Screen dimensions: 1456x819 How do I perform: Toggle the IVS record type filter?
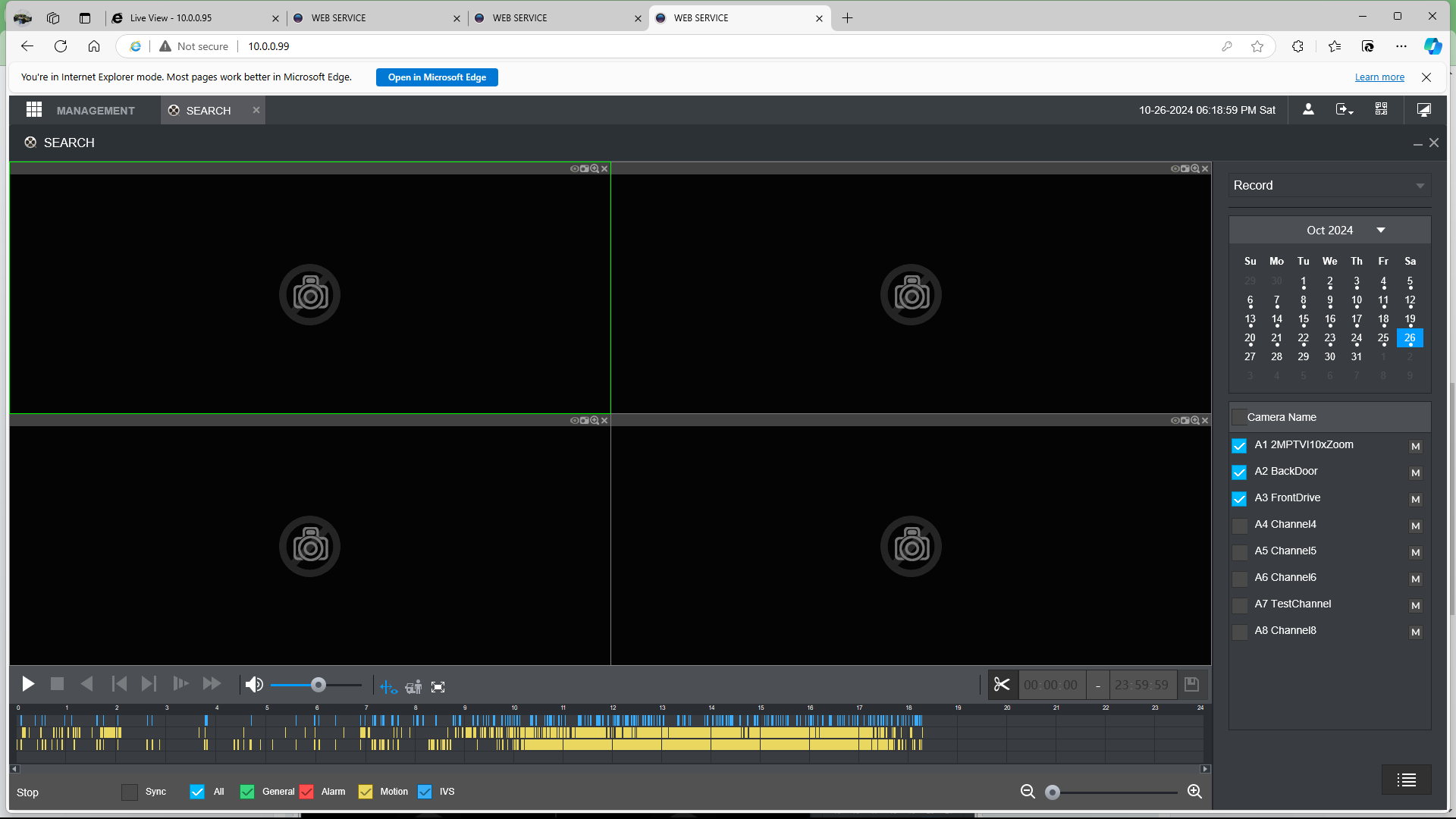[425, 792]
